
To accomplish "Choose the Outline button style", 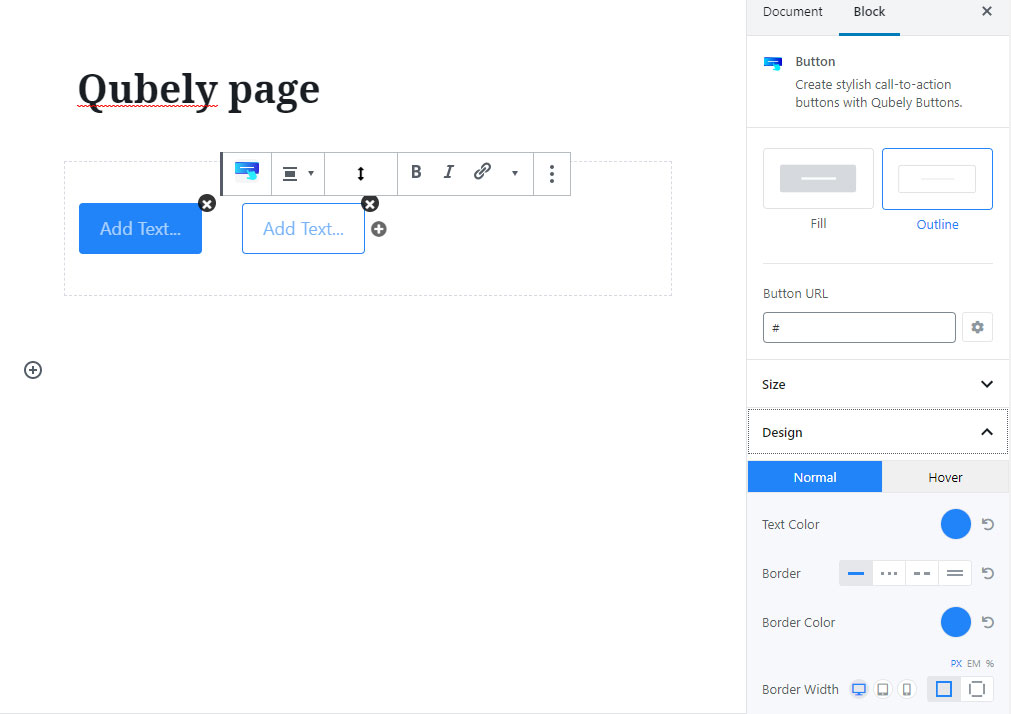I will coord(937,179).
